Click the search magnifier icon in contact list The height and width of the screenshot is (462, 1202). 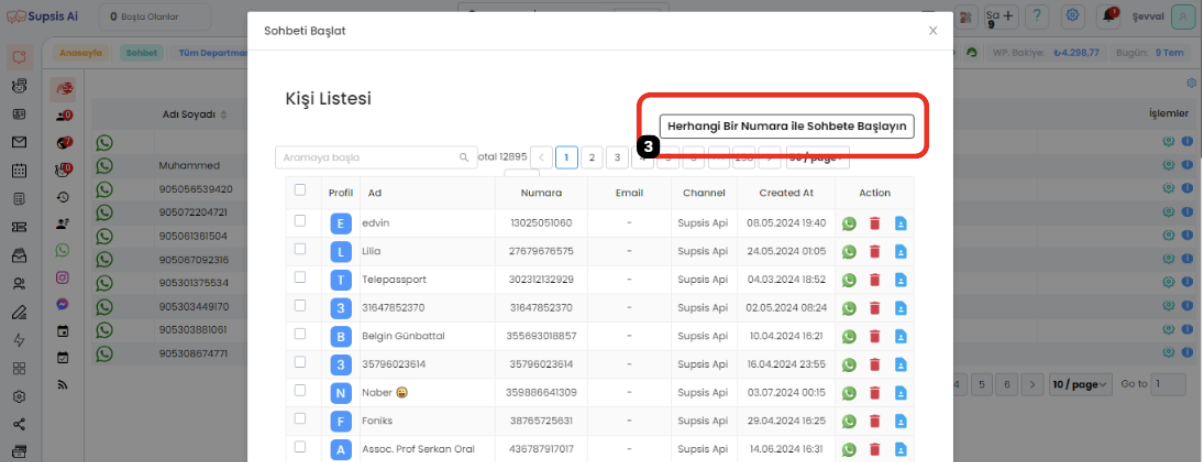point(464,158)
